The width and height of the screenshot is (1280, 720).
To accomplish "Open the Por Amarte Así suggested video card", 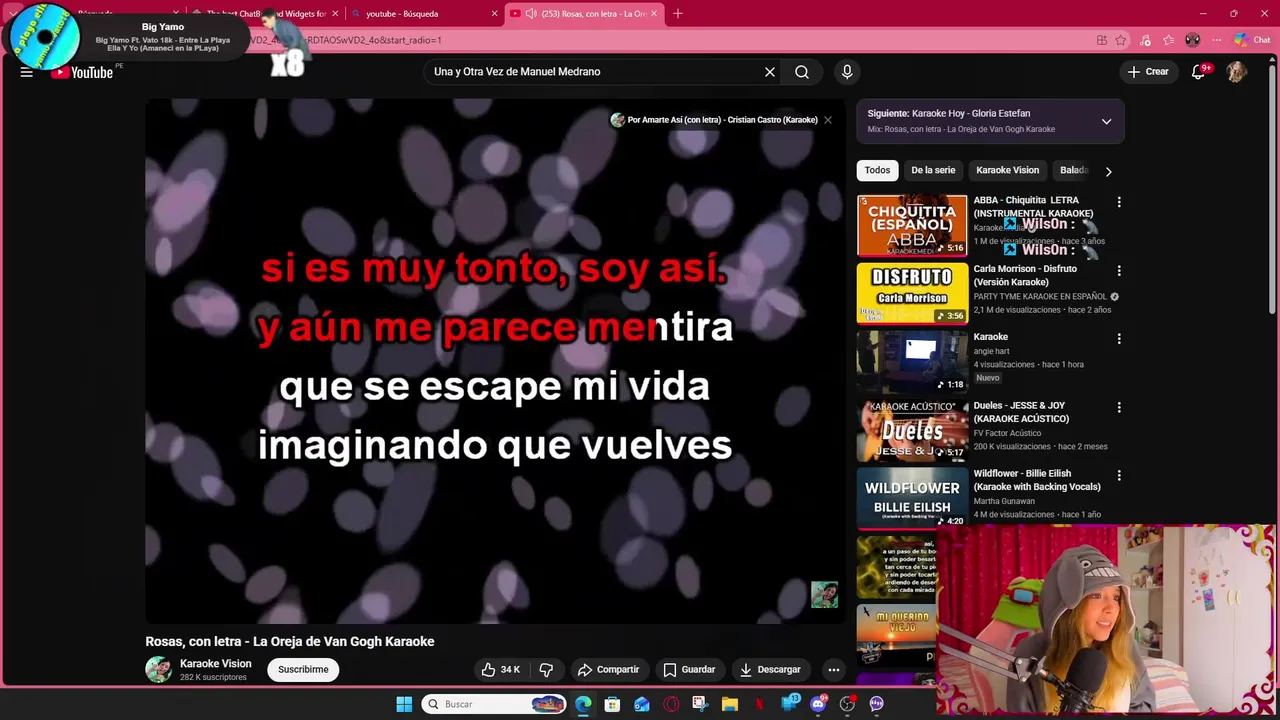I will pos(714,120).
